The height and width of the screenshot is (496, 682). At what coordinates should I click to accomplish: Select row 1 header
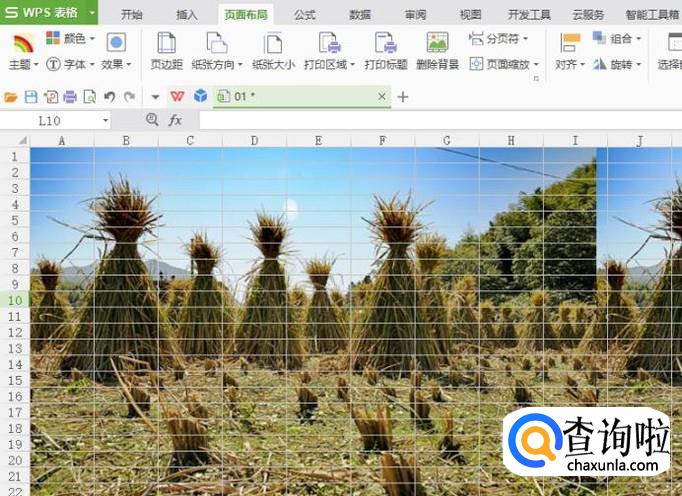(15, 156)
